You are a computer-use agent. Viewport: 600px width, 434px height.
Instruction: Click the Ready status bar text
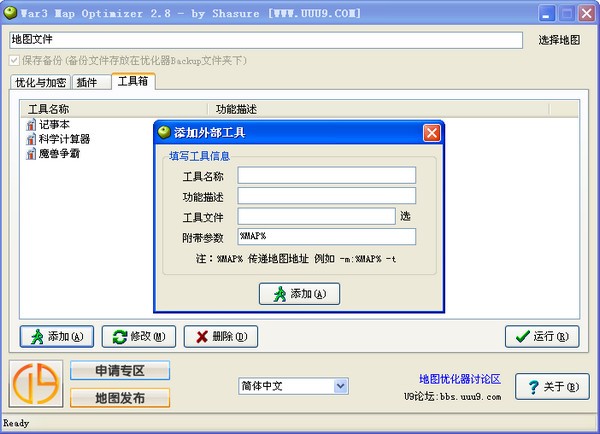[x=16, y=423]
